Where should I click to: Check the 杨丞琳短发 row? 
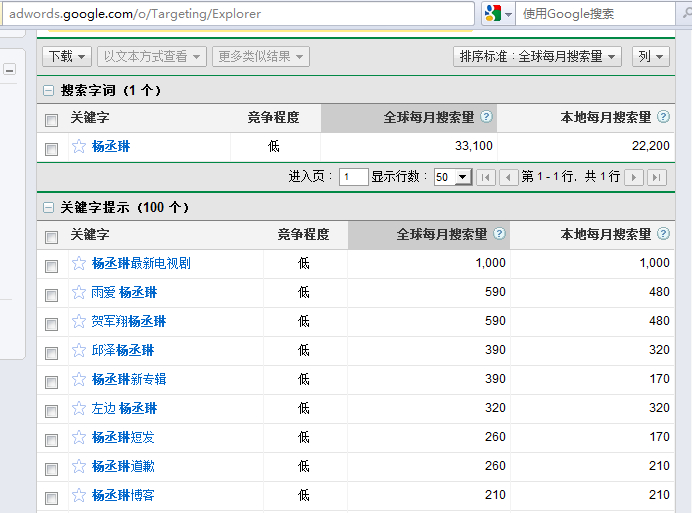click(52, 440)
